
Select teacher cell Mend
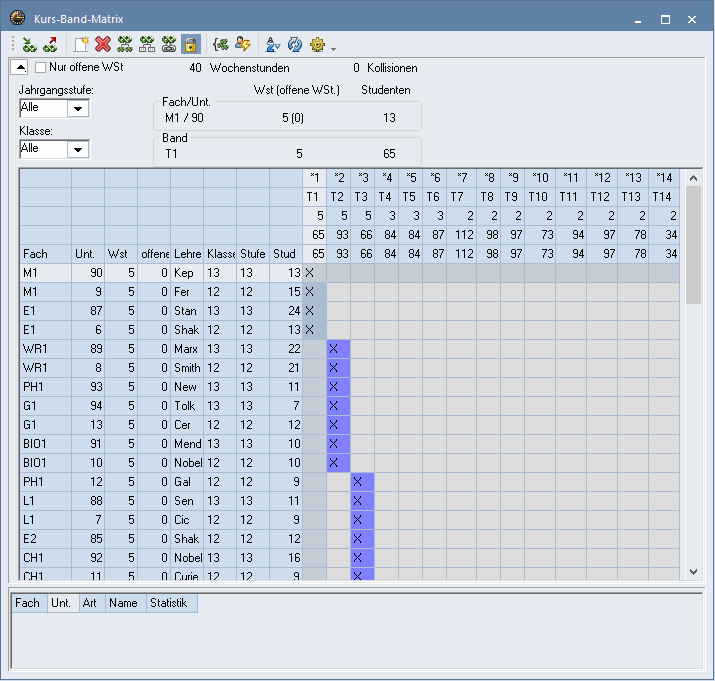[x=187, y=444]
